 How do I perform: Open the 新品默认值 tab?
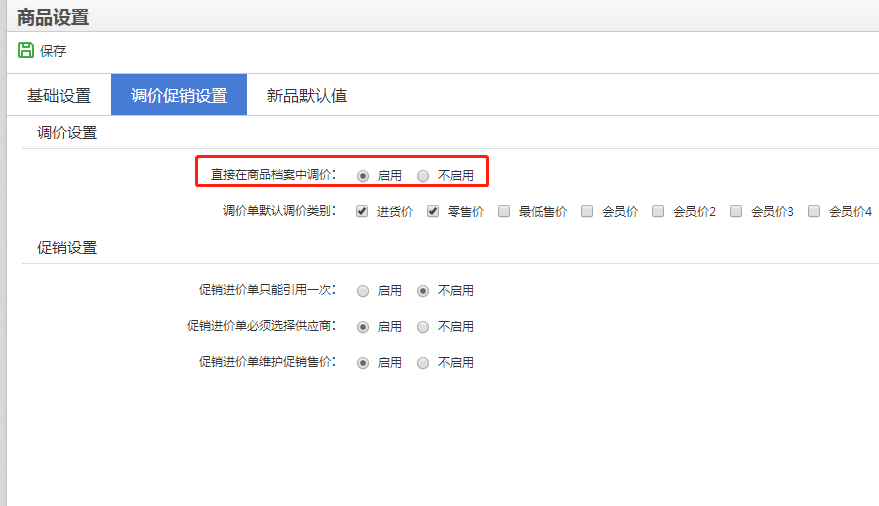pos(307,95)
